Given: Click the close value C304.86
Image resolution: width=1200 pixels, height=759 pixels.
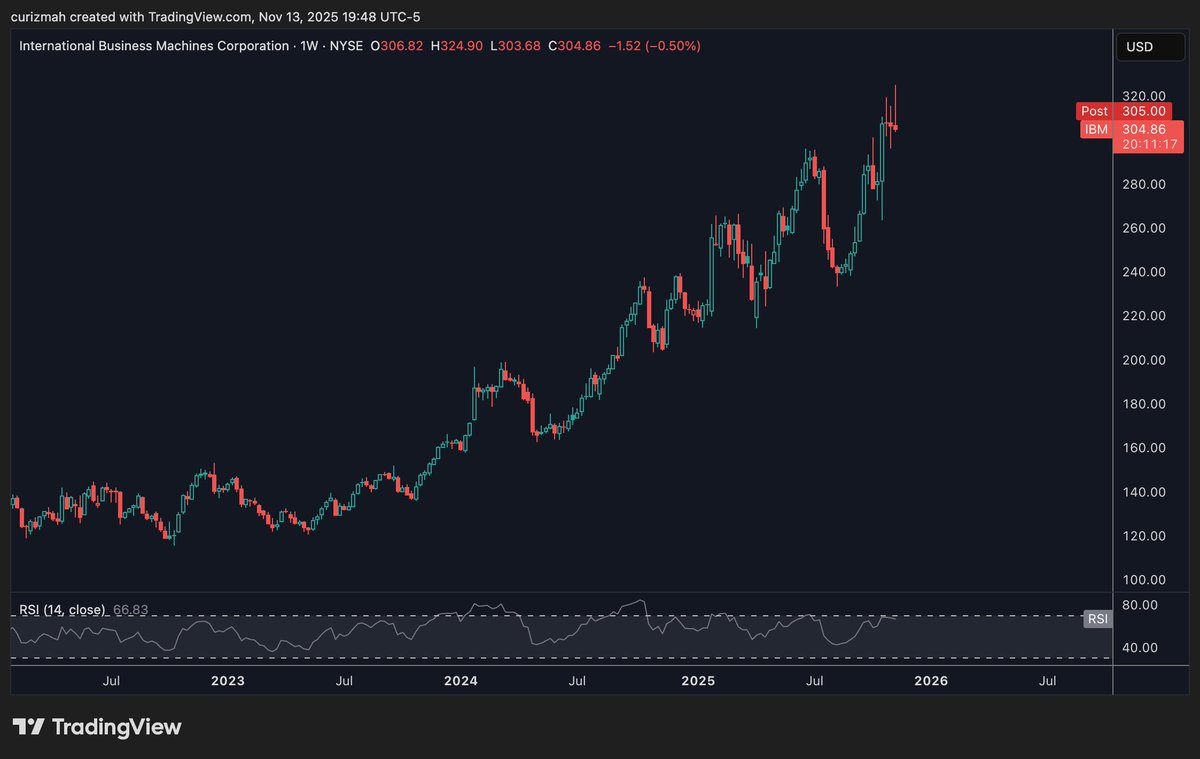Looking at the screenshot, I should click(576, 46).
